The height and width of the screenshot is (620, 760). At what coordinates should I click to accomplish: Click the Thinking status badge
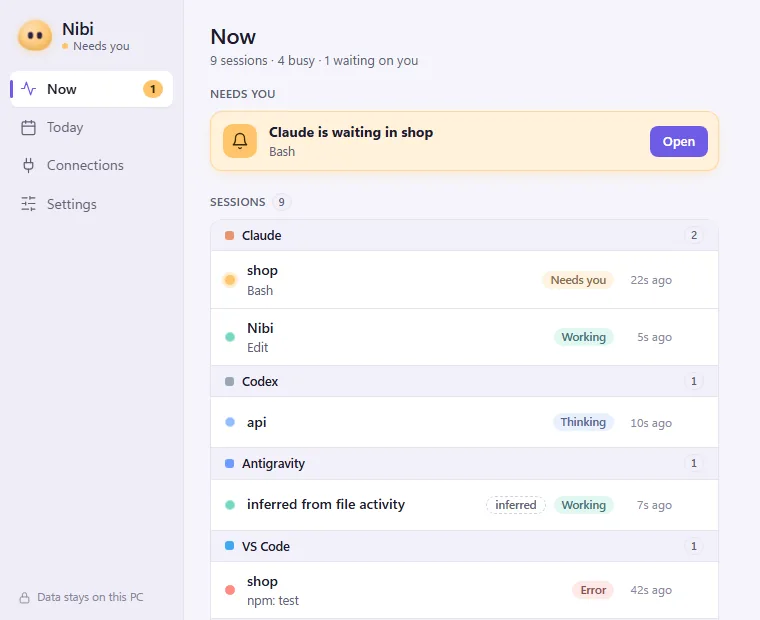583,422
